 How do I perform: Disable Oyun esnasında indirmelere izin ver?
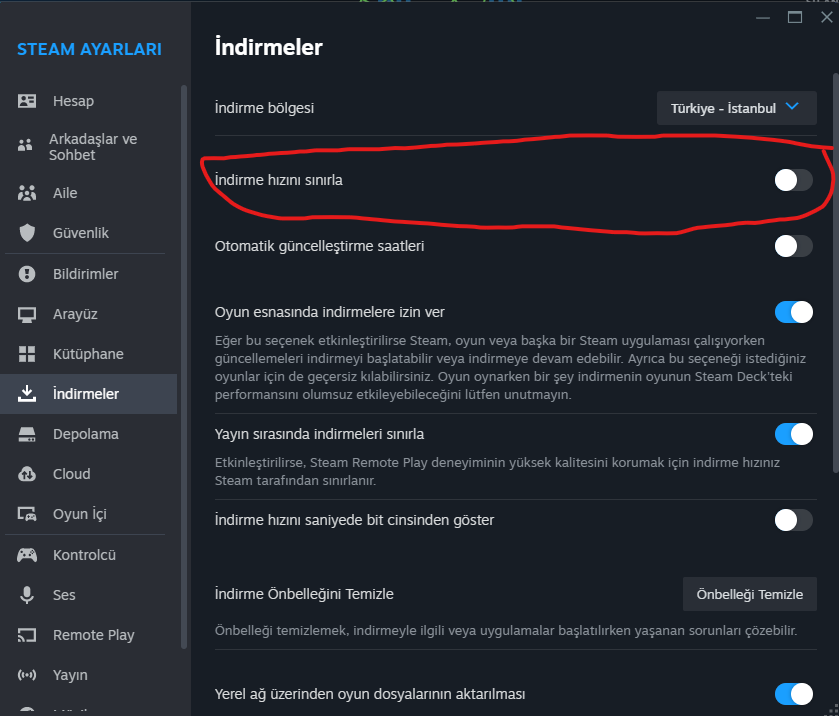794,312
